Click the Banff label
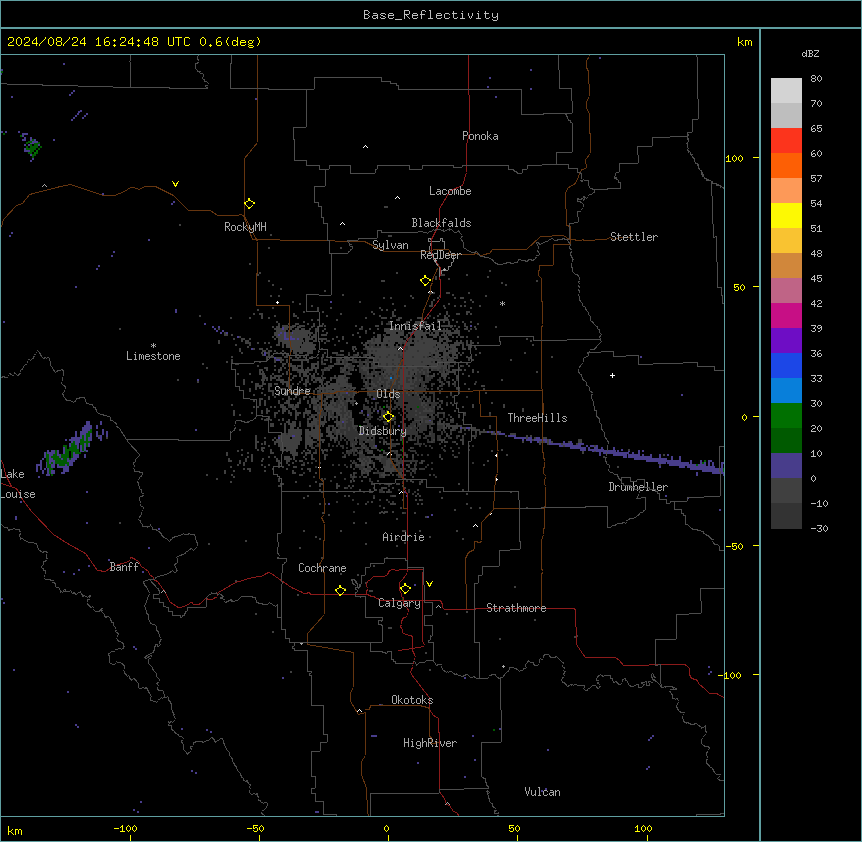This screenshot has width=862, height=842. [x=124, y=567]
